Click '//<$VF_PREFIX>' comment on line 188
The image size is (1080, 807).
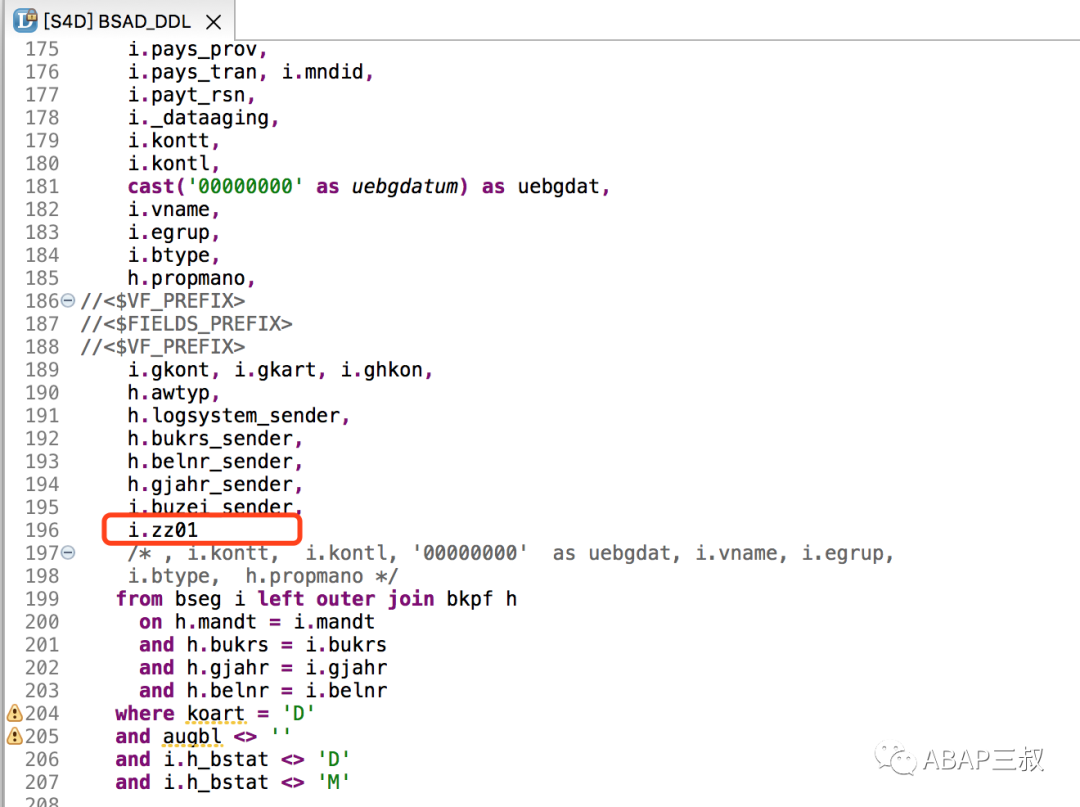163,346
